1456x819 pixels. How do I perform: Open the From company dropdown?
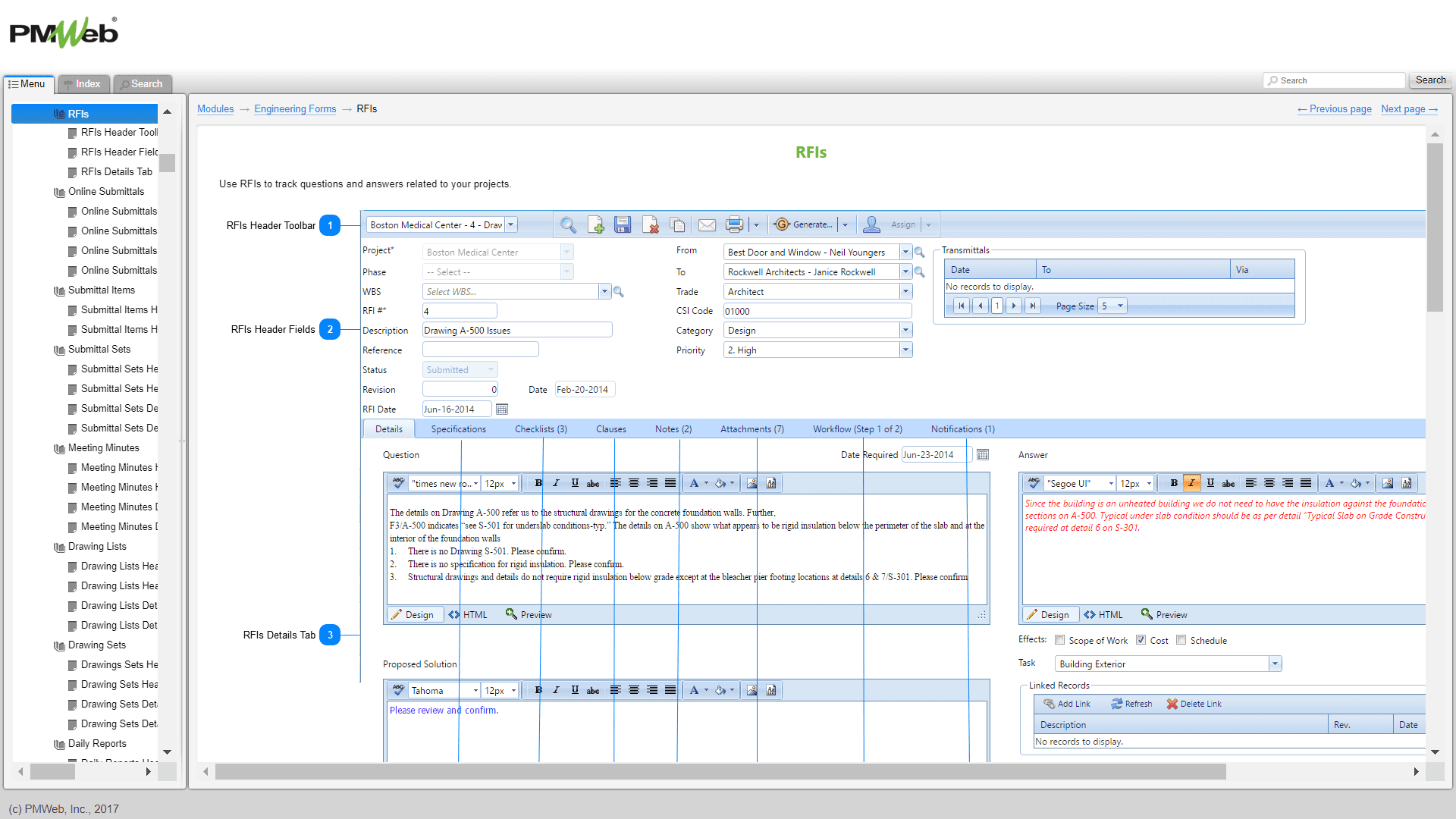pos(905,253)
